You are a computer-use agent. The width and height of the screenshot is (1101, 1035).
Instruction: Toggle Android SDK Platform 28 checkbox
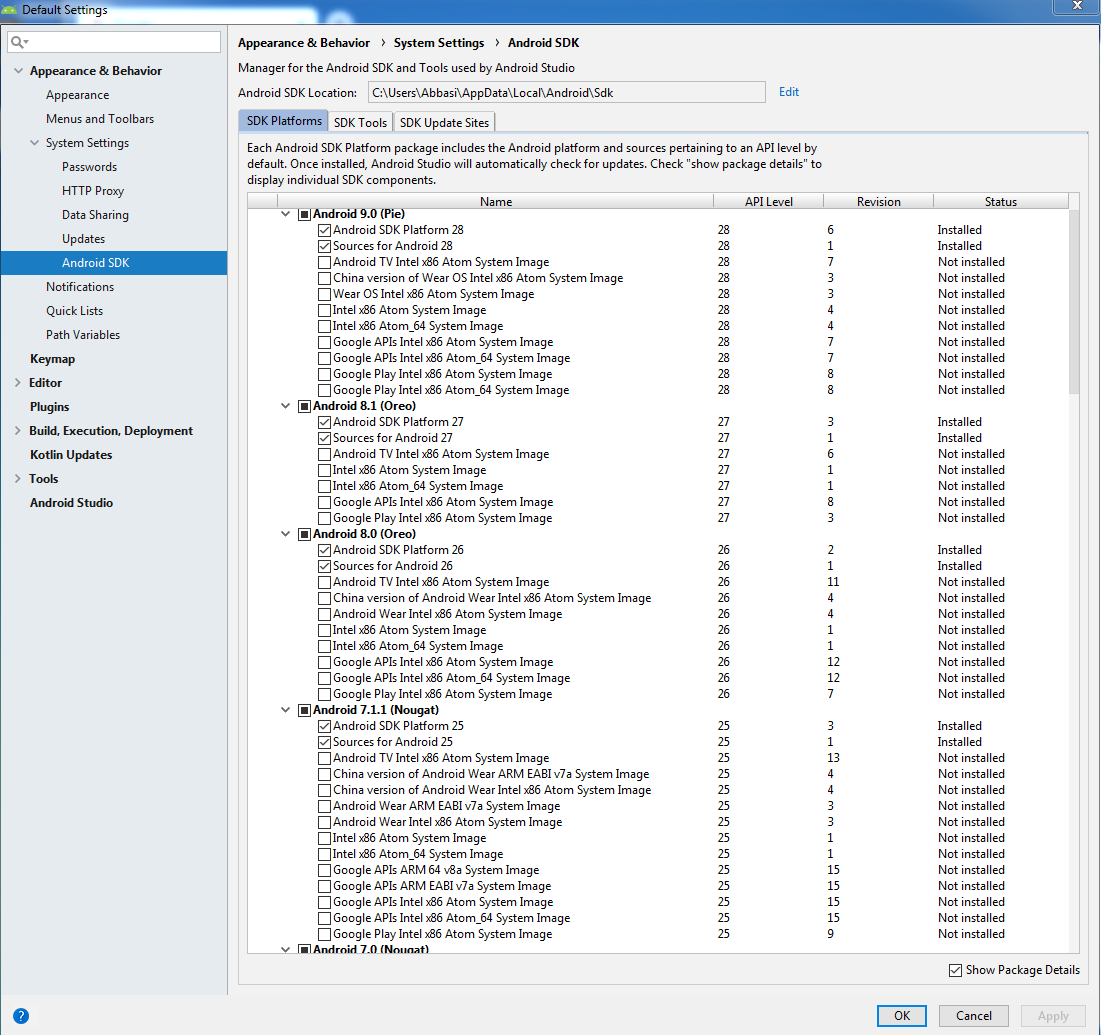(324, 230)
